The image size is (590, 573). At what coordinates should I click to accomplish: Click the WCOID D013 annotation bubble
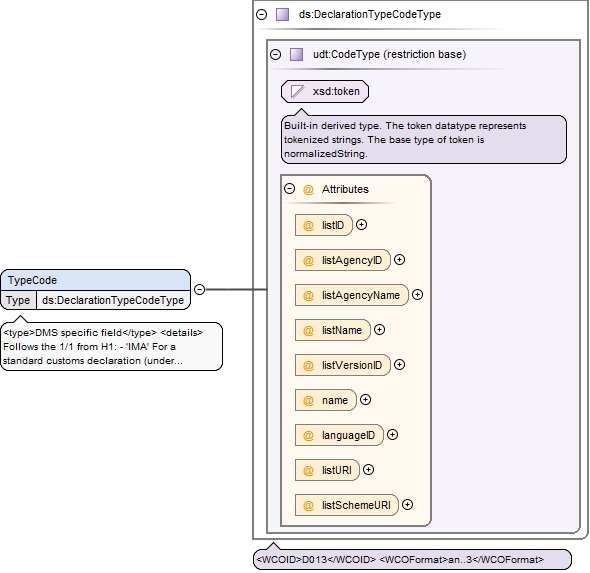[412, 559]
